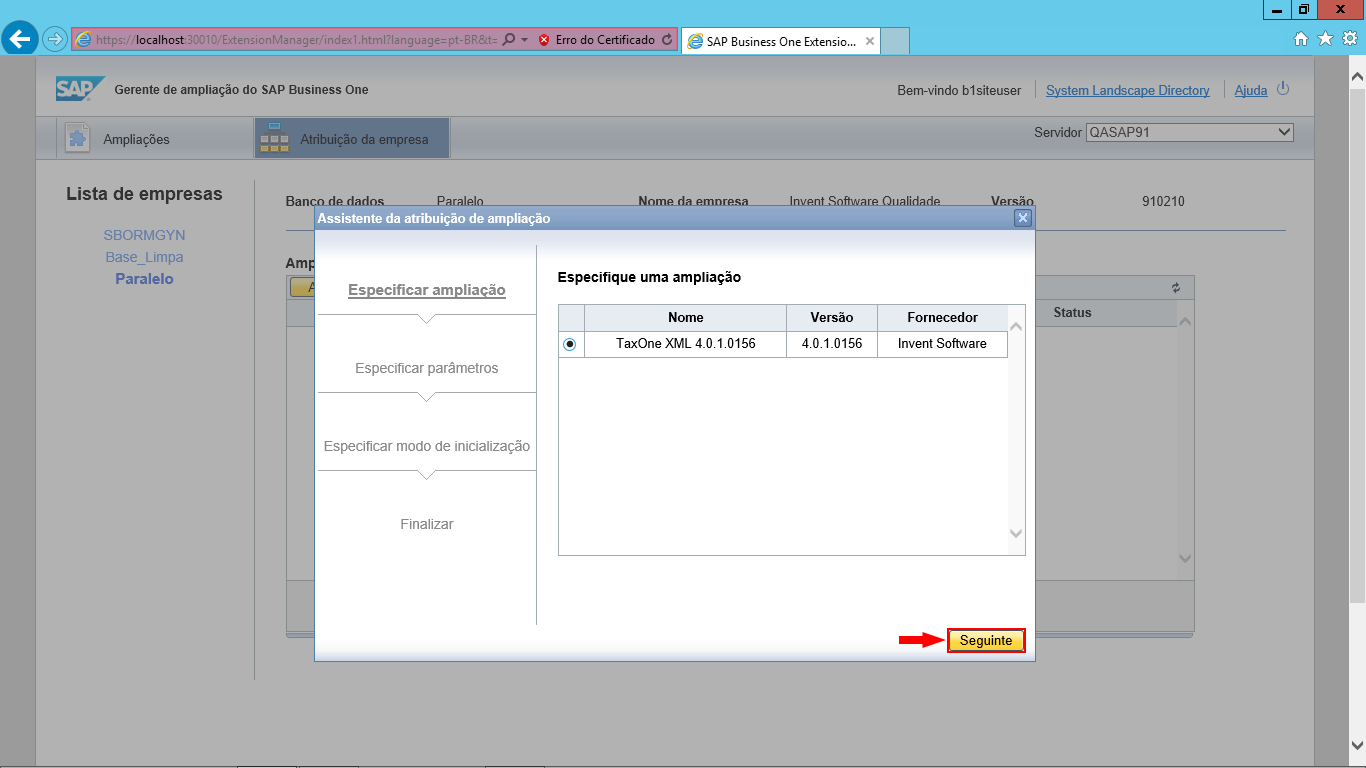Image resolution: width=1366 pixels, height=768 pixels.
Task: Open the Internet Explorer Tools gear icon
Action: 1349,39
